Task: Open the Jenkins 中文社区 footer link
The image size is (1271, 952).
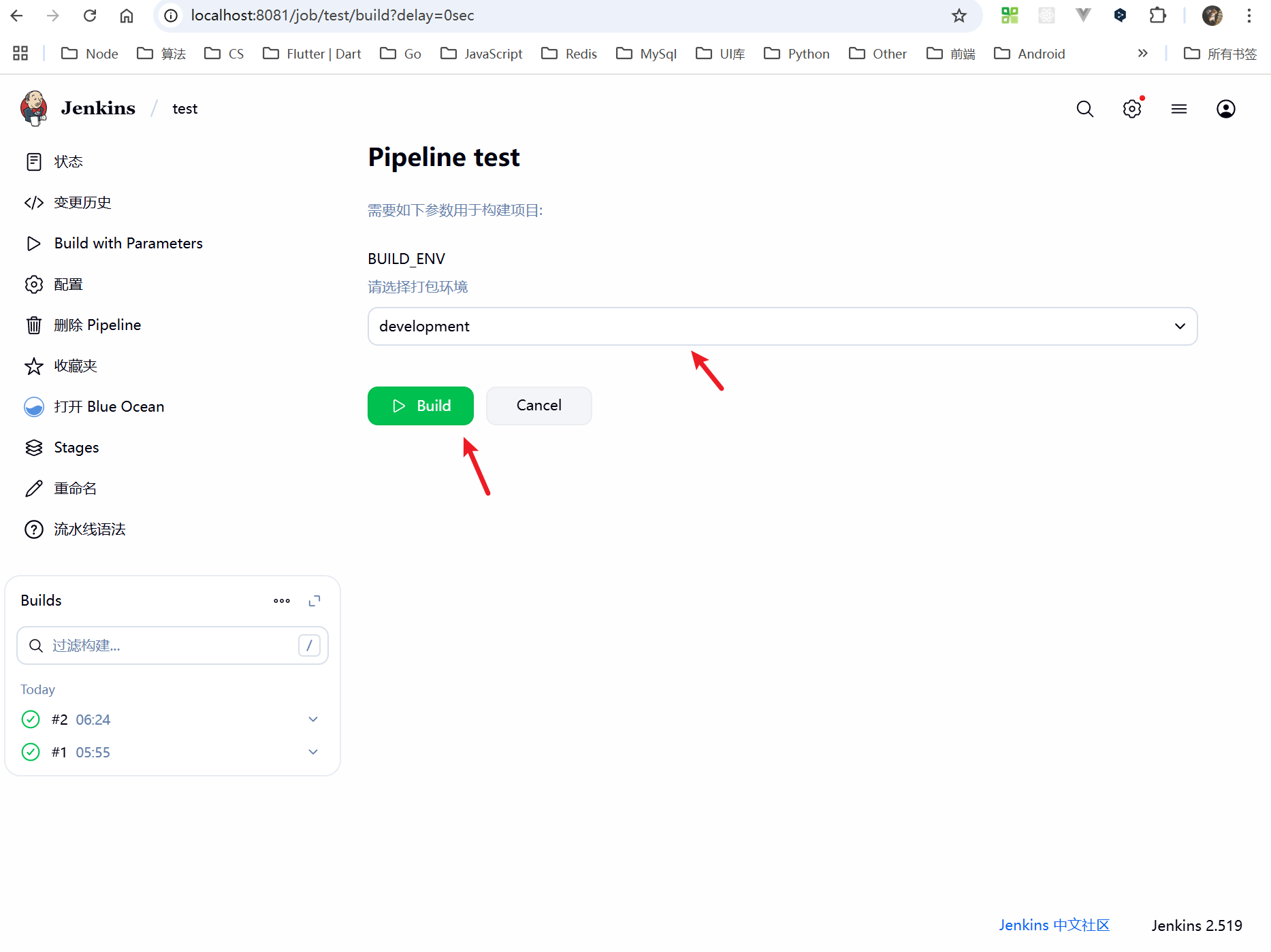Action: (1054, 925)
